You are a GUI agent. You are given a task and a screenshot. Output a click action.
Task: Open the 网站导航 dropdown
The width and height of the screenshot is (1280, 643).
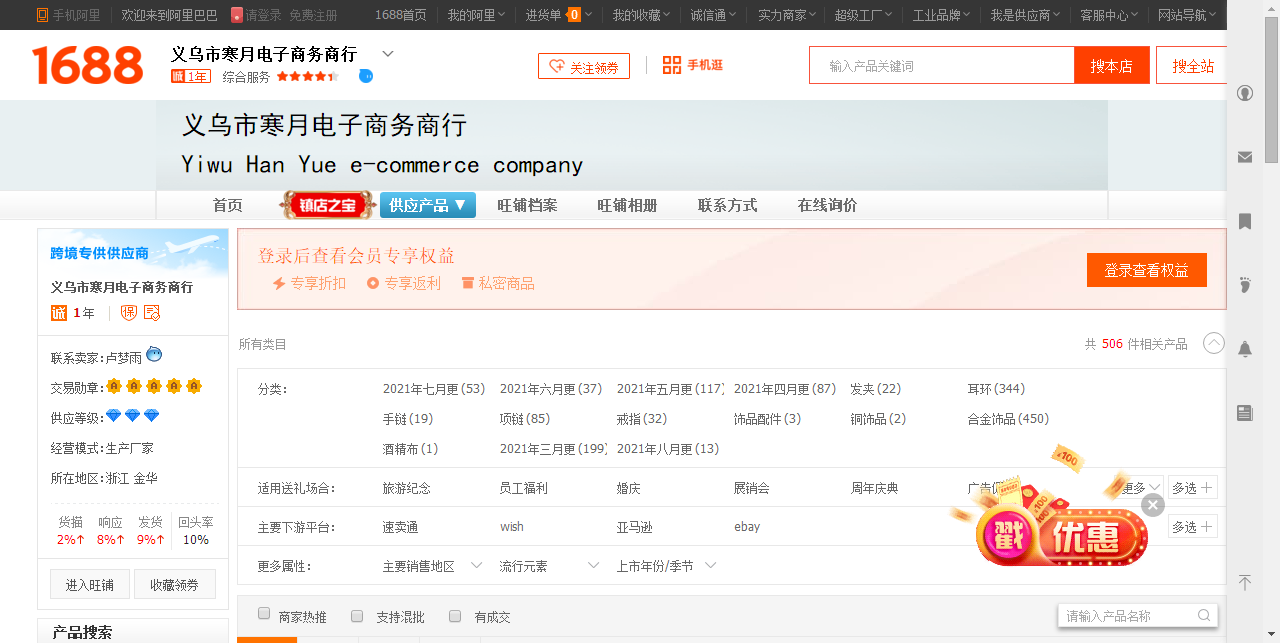click(x=1187, y=15)
